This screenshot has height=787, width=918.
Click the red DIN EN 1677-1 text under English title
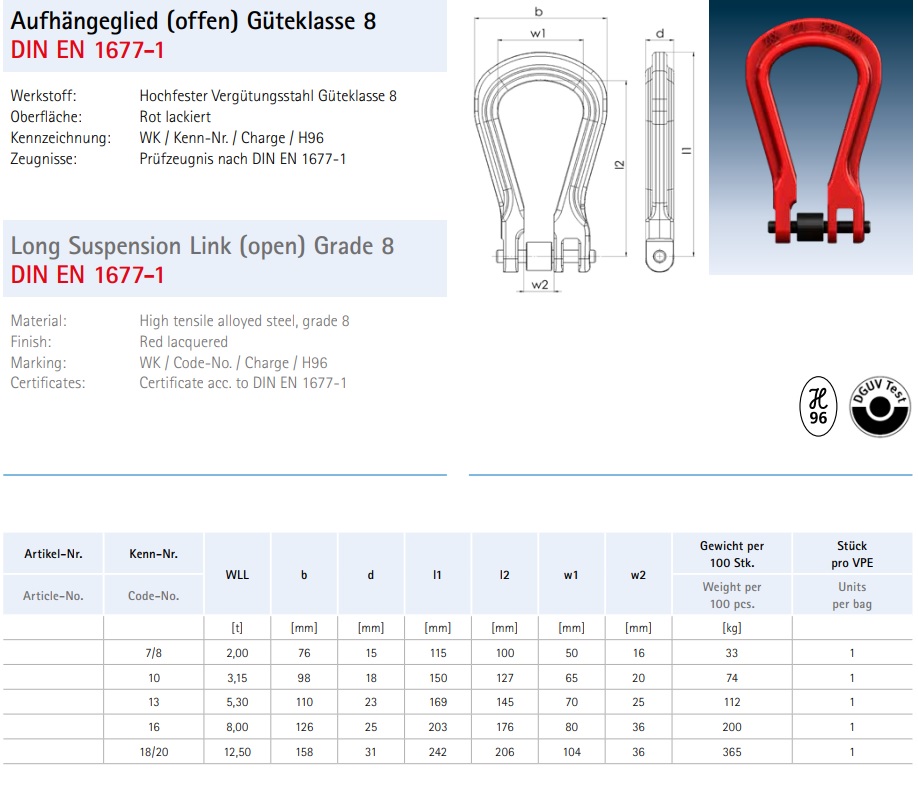pos(87,275)
